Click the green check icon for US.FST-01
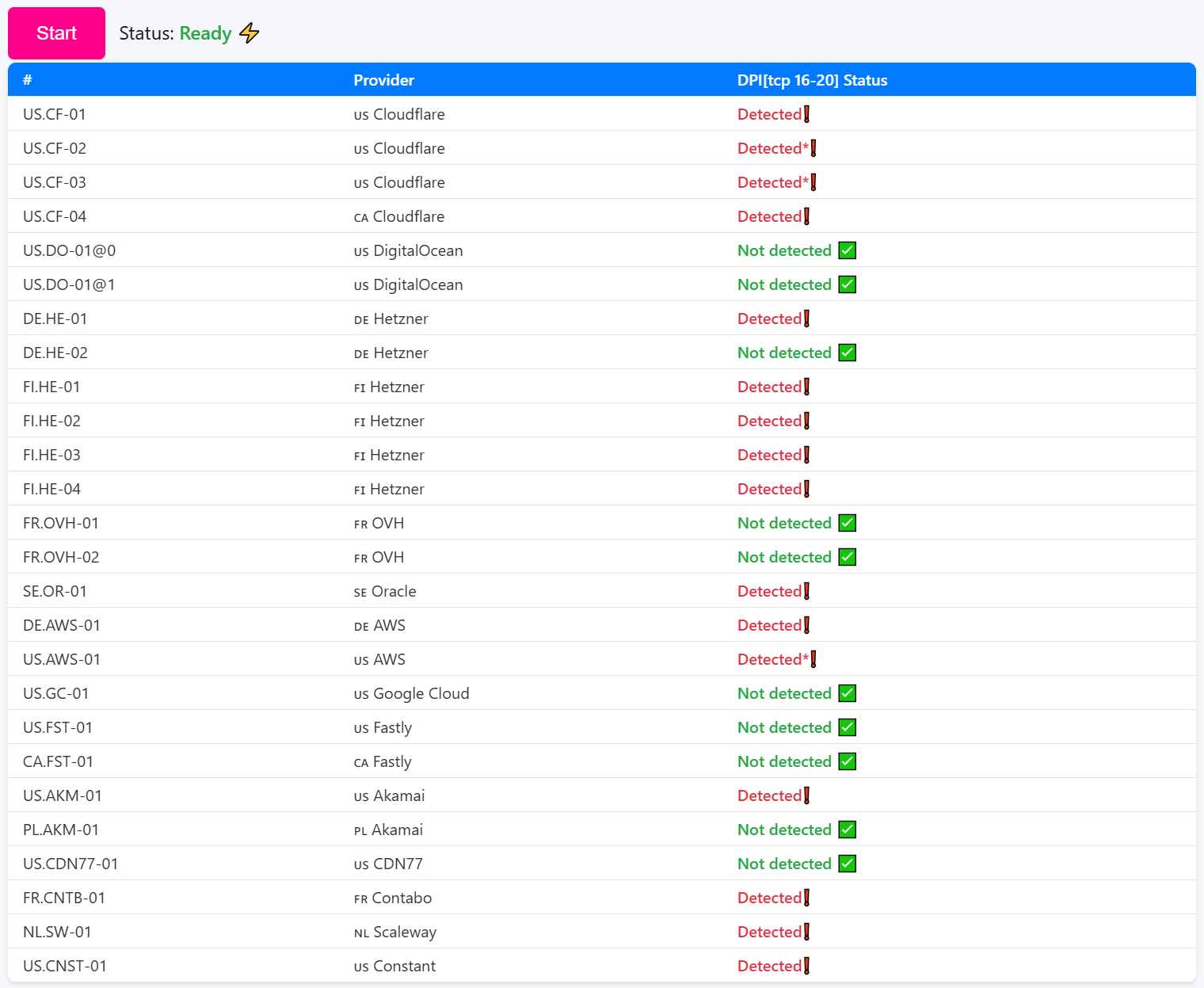This screenshot has height=988, width=1204. click(x=847, y=727)
